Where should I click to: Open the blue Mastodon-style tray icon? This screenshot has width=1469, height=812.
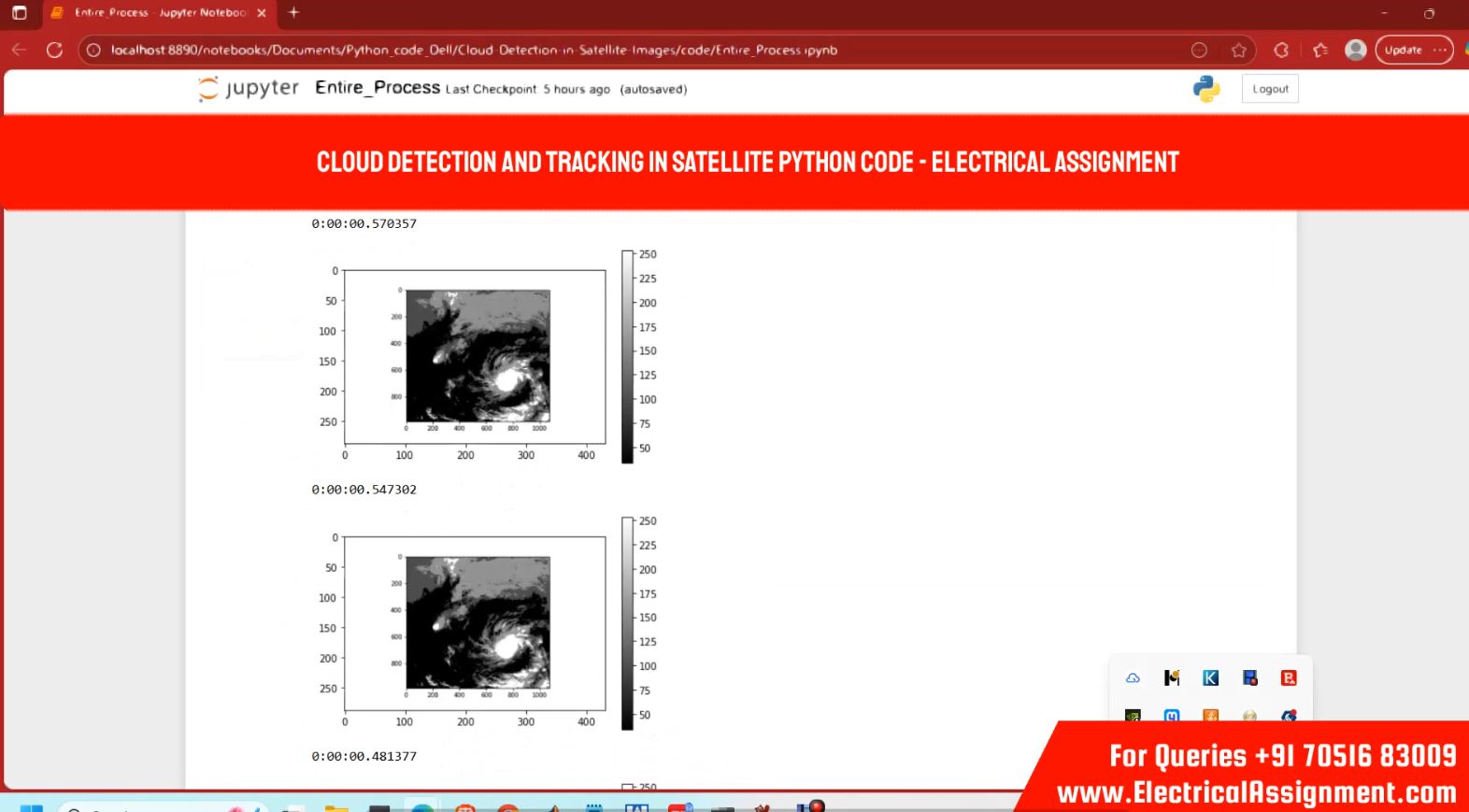point(1172,716)
